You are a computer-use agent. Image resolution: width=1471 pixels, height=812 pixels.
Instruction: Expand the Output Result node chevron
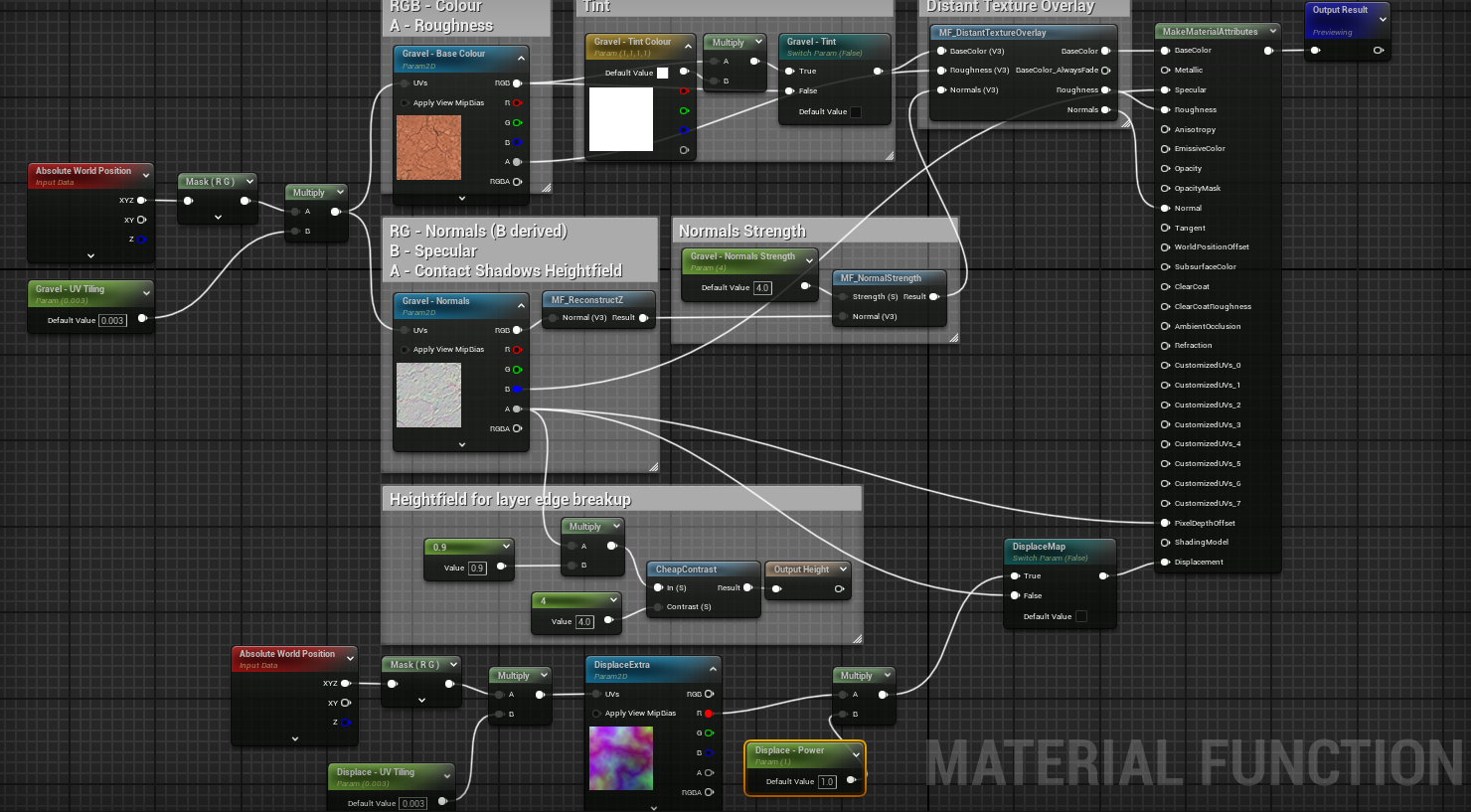click(x=1383, y=19)
